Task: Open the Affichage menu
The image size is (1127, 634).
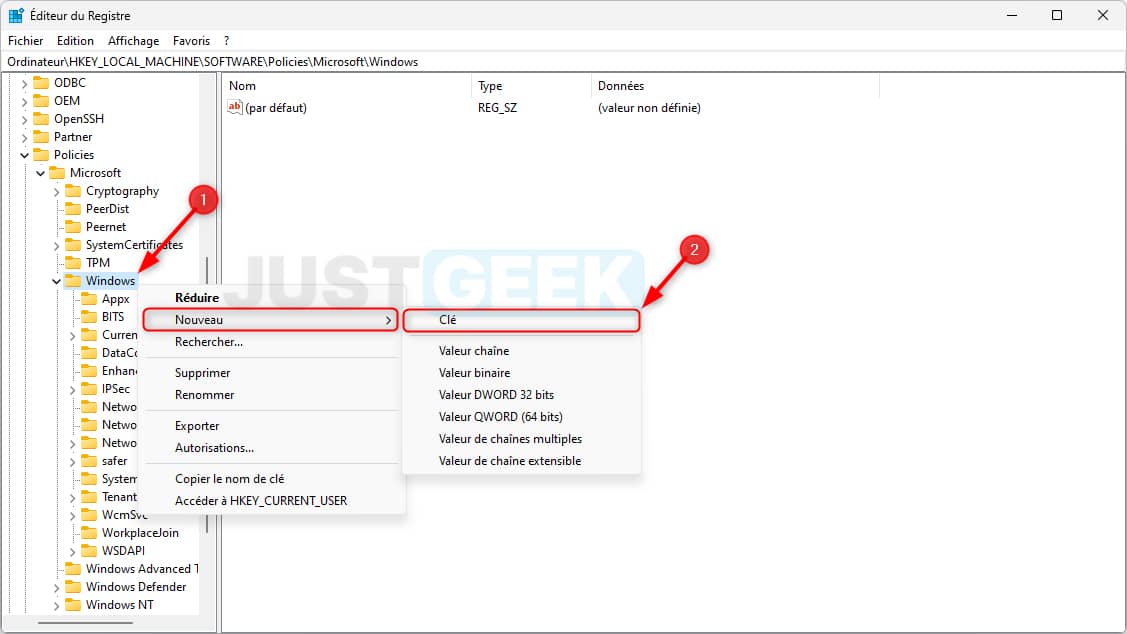Action: tap(133, 41)
